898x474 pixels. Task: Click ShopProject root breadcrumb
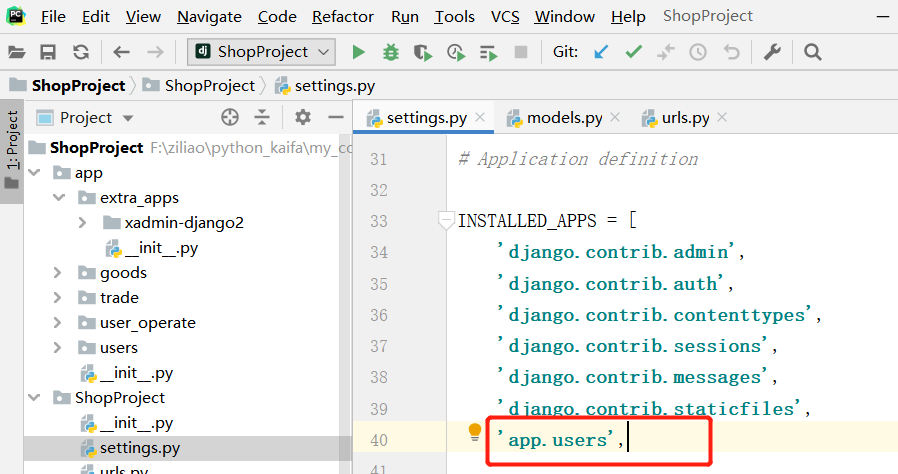(x=68, y=86)
